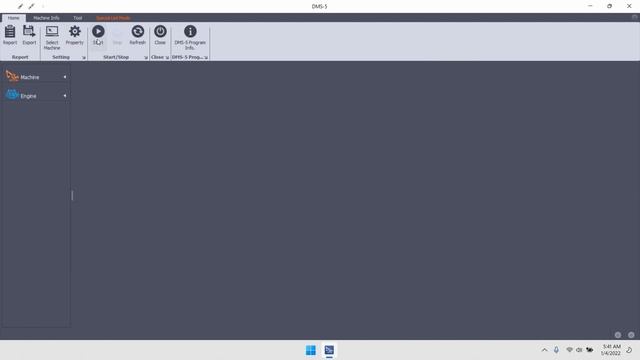Open the DMS-5 Prog group dialog launcher
Viewport: 640px width, 360px height.
[x=206, y=58]
